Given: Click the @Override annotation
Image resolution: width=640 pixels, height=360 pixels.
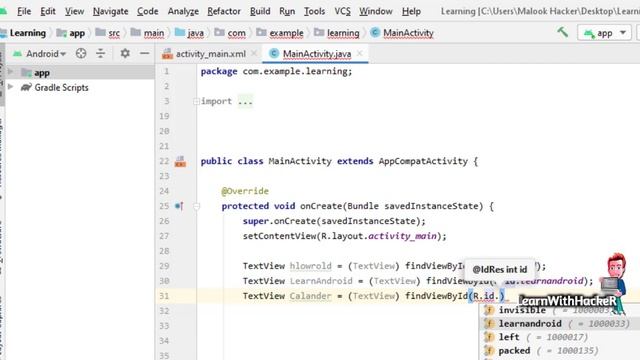Looking at the screenshot, I should point(245,191).
